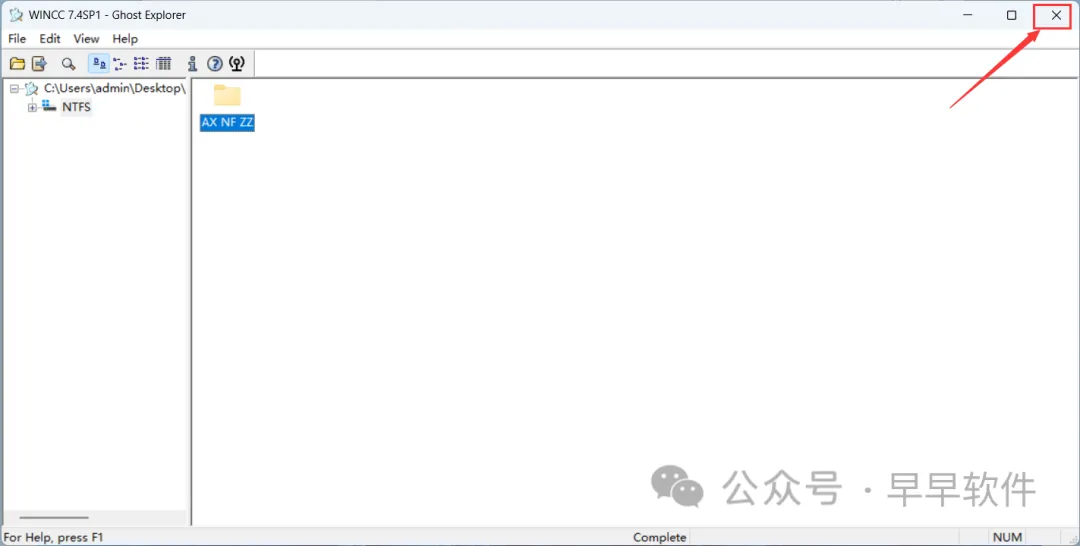Click the Extract toolbar icon with the arrow
The height and width of the screenshot is (546, 1080).
coord(39,64)
